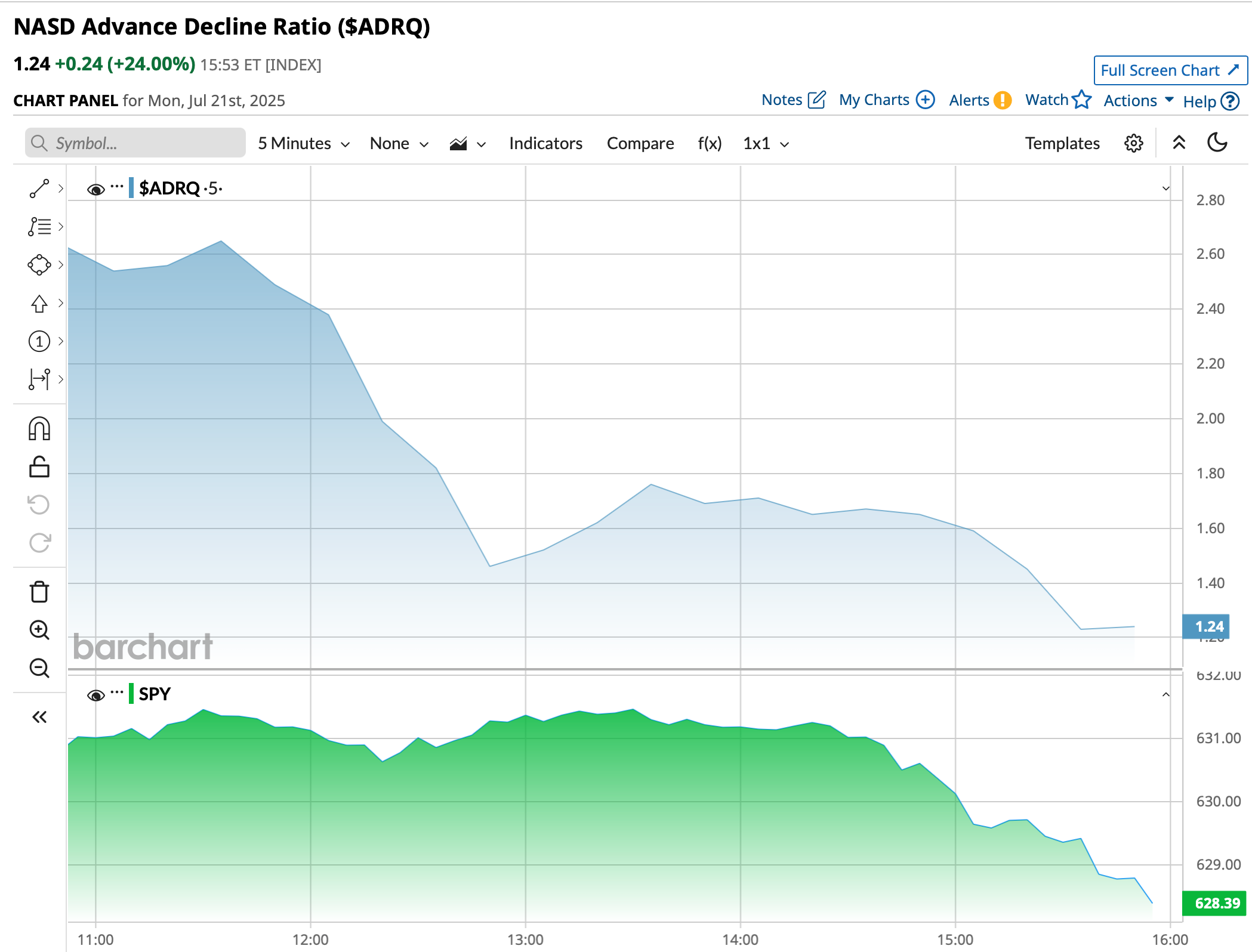Select the trend line drawing tool
Viewport: 1252px width, 952px height.
point(39,188)
